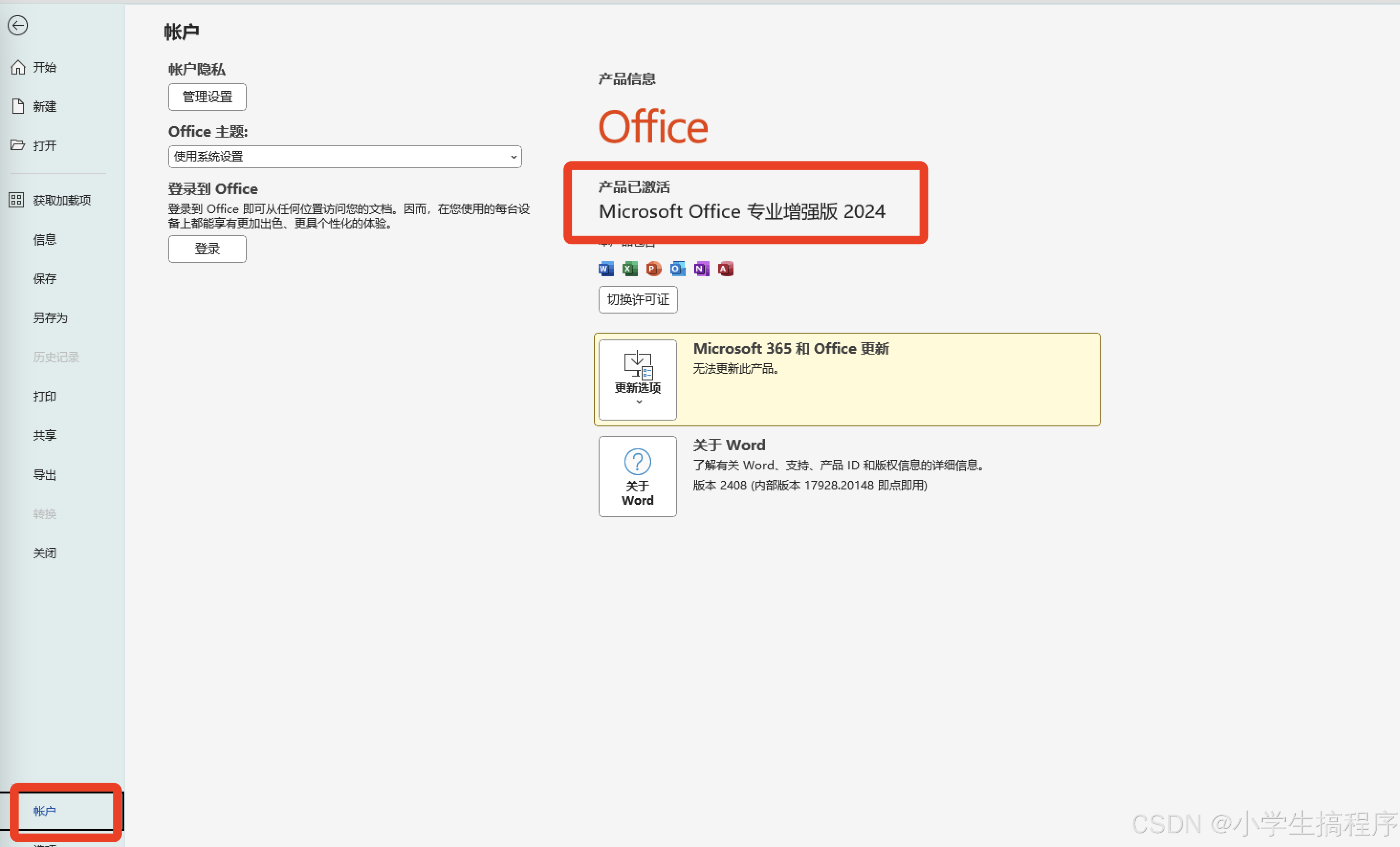Viewport: 1400px width, 847px height.
Task: Open 获取加载项 add-ins page
Action: (x=61, y=201)
